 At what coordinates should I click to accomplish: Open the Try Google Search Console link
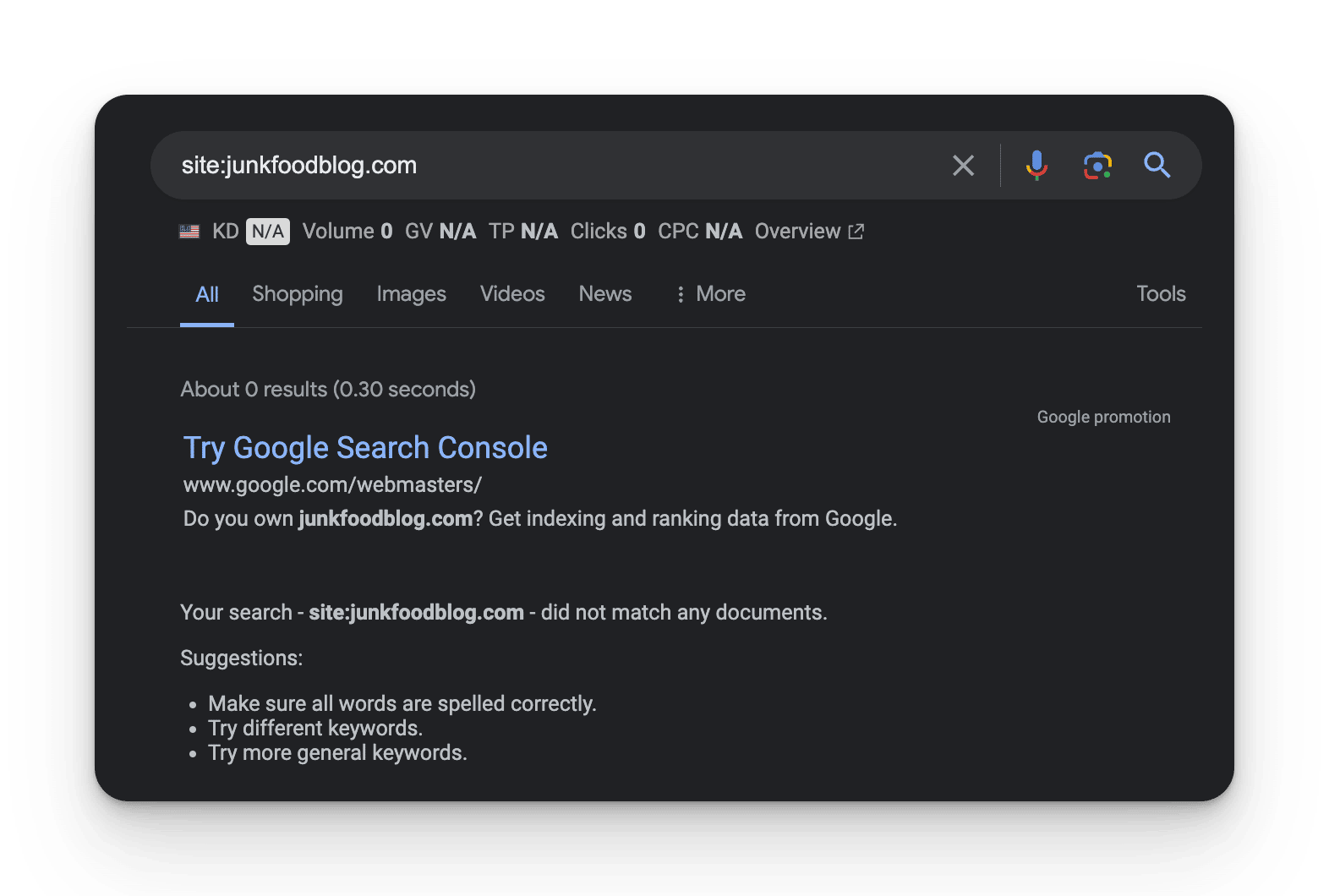tap(365, 448)
